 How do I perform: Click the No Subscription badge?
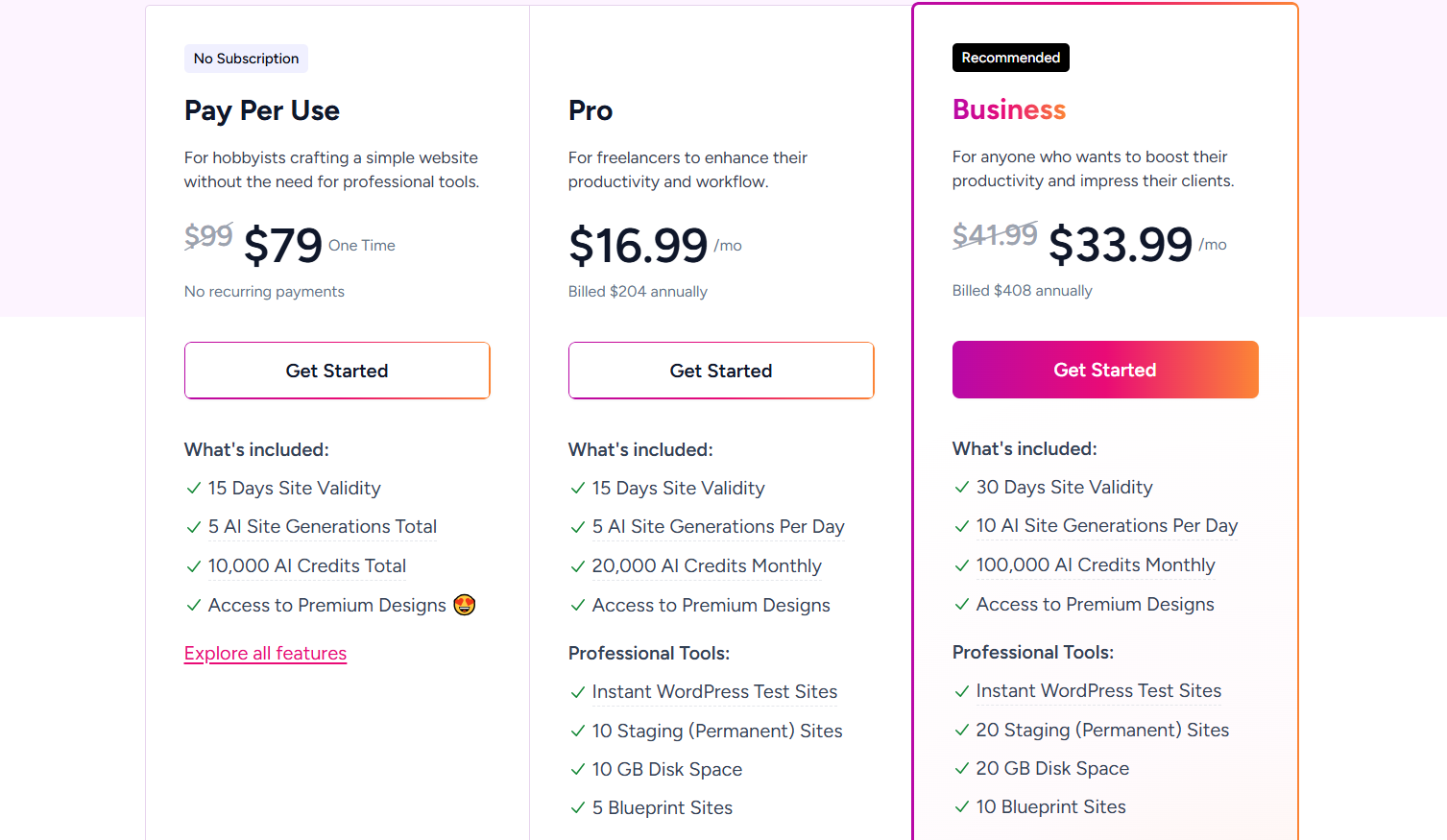(246, 59)
